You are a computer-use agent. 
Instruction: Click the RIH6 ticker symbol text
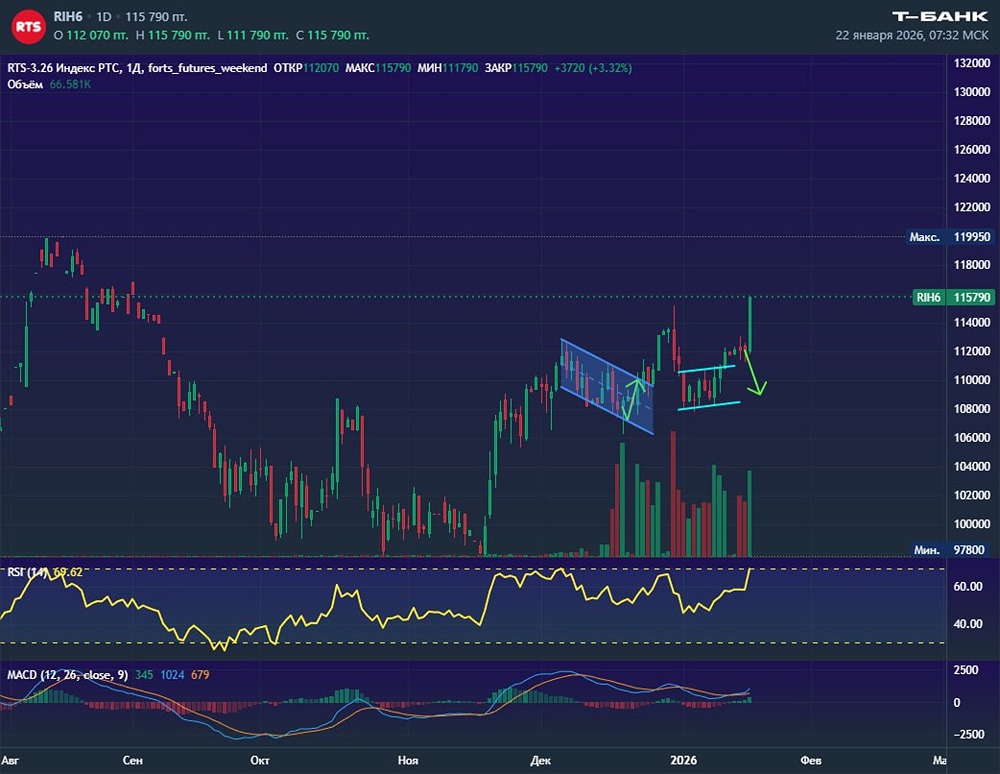[x=68, y=17]
